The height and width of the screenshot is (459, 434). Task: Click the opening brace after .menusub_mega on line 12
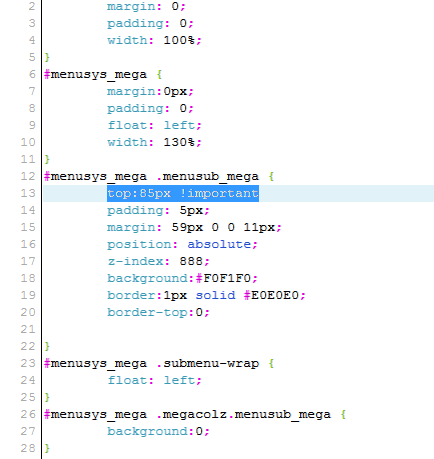pos(271,176)
